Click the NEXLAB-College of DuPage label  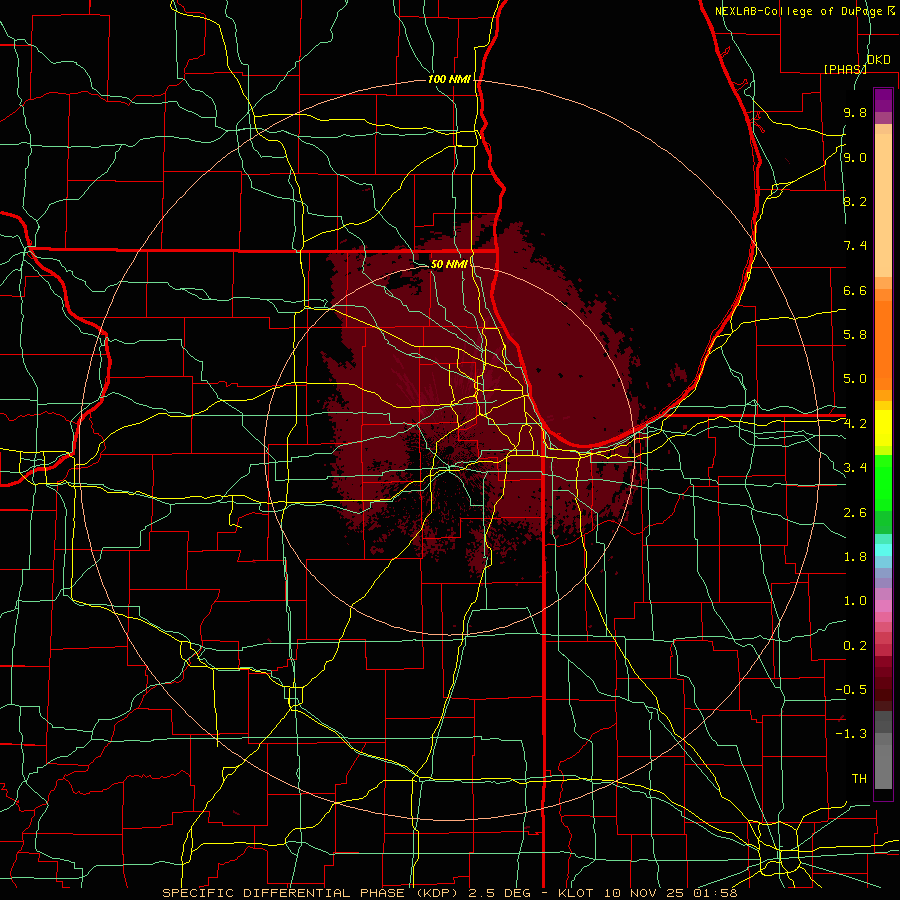[x=804, y=11]
